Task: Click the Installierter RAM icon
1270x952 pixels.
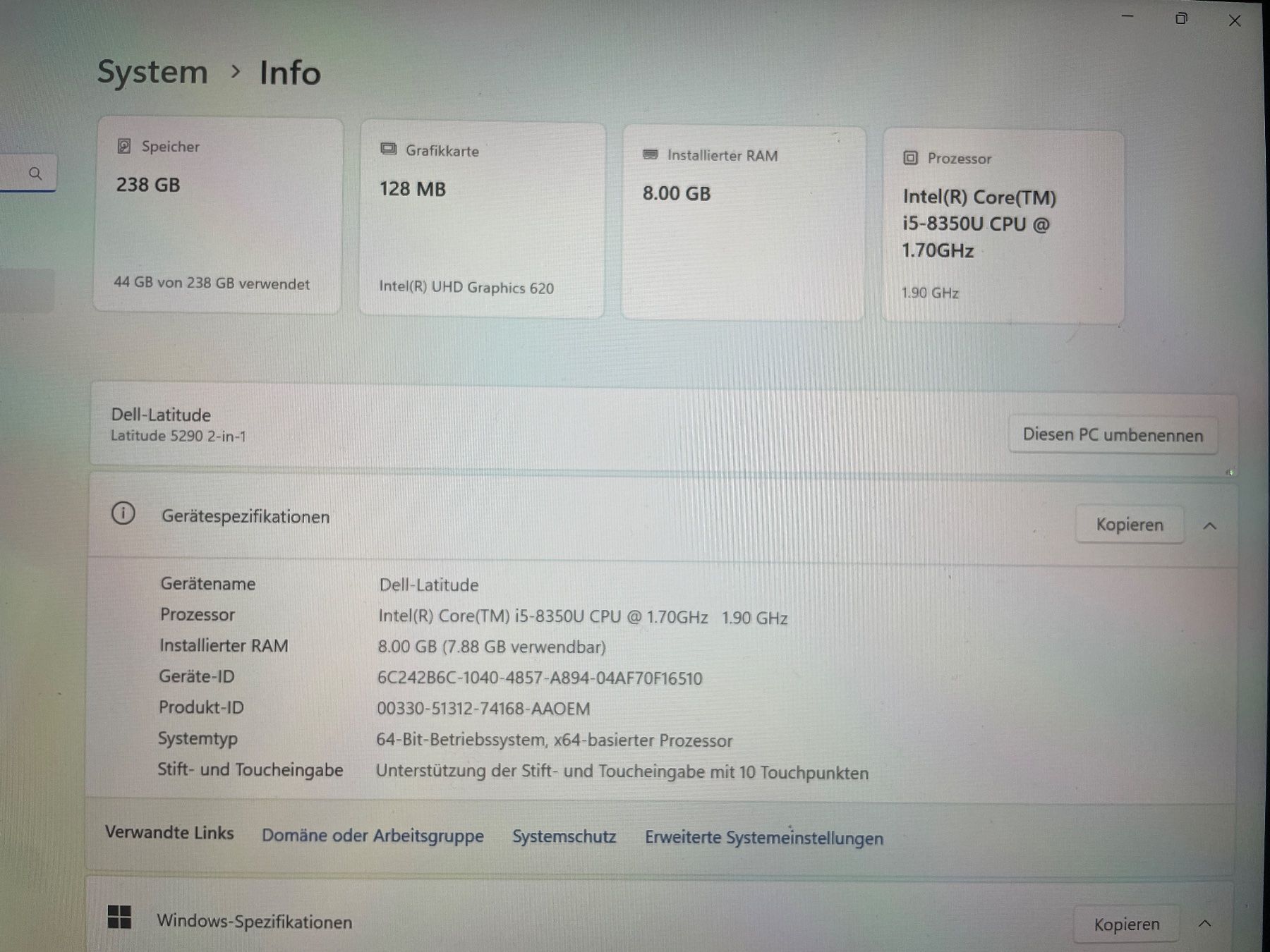Action: pyautogui.click(x=650, y=154)
